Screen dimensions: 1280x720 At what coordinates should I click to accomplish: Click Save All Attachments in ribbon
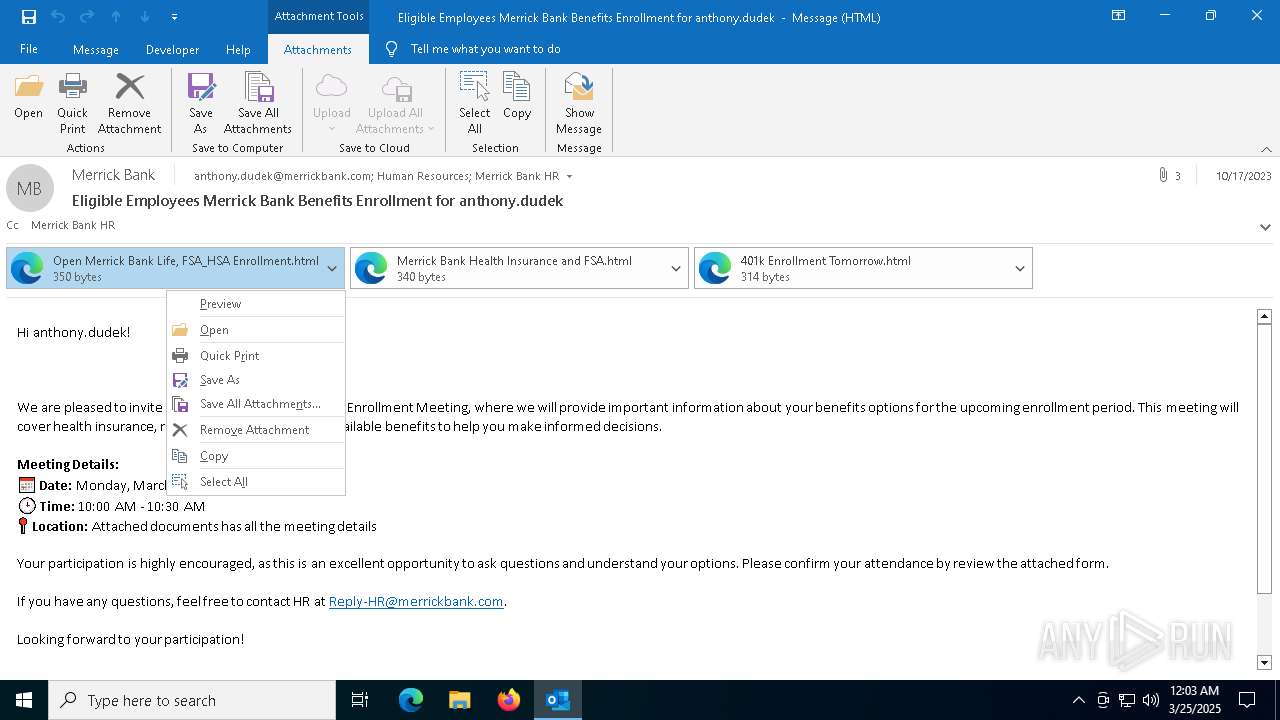258,103
